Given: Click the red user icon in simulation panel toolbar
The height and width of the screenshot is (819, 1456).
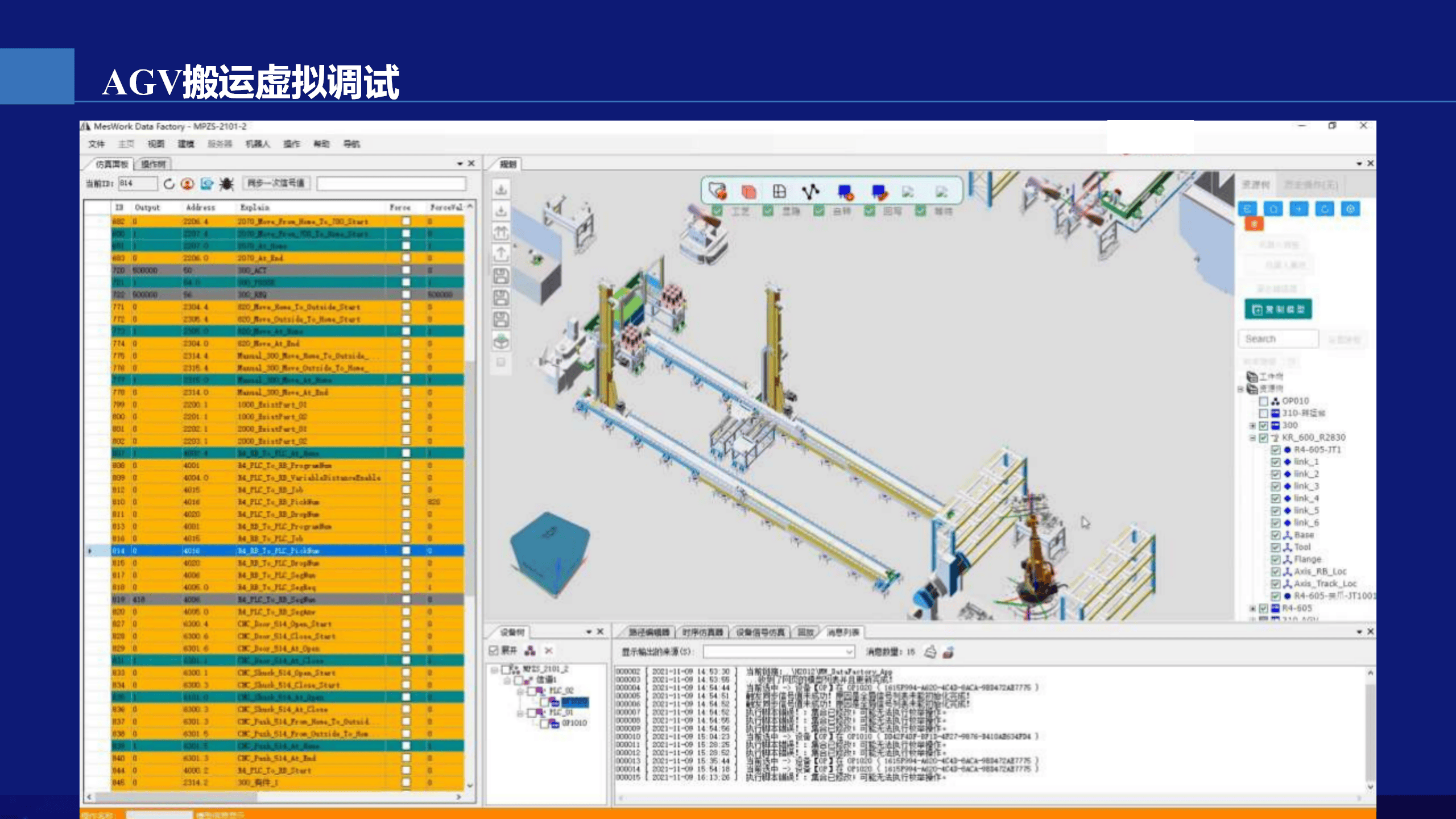Looking at the screenshot, I should click(x=187, y=184).
